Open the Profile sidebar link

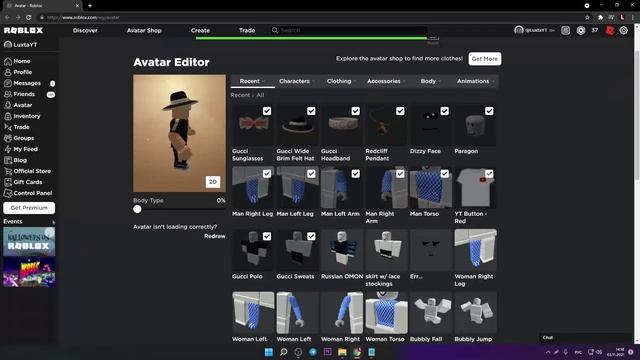[x=18, y=72]
